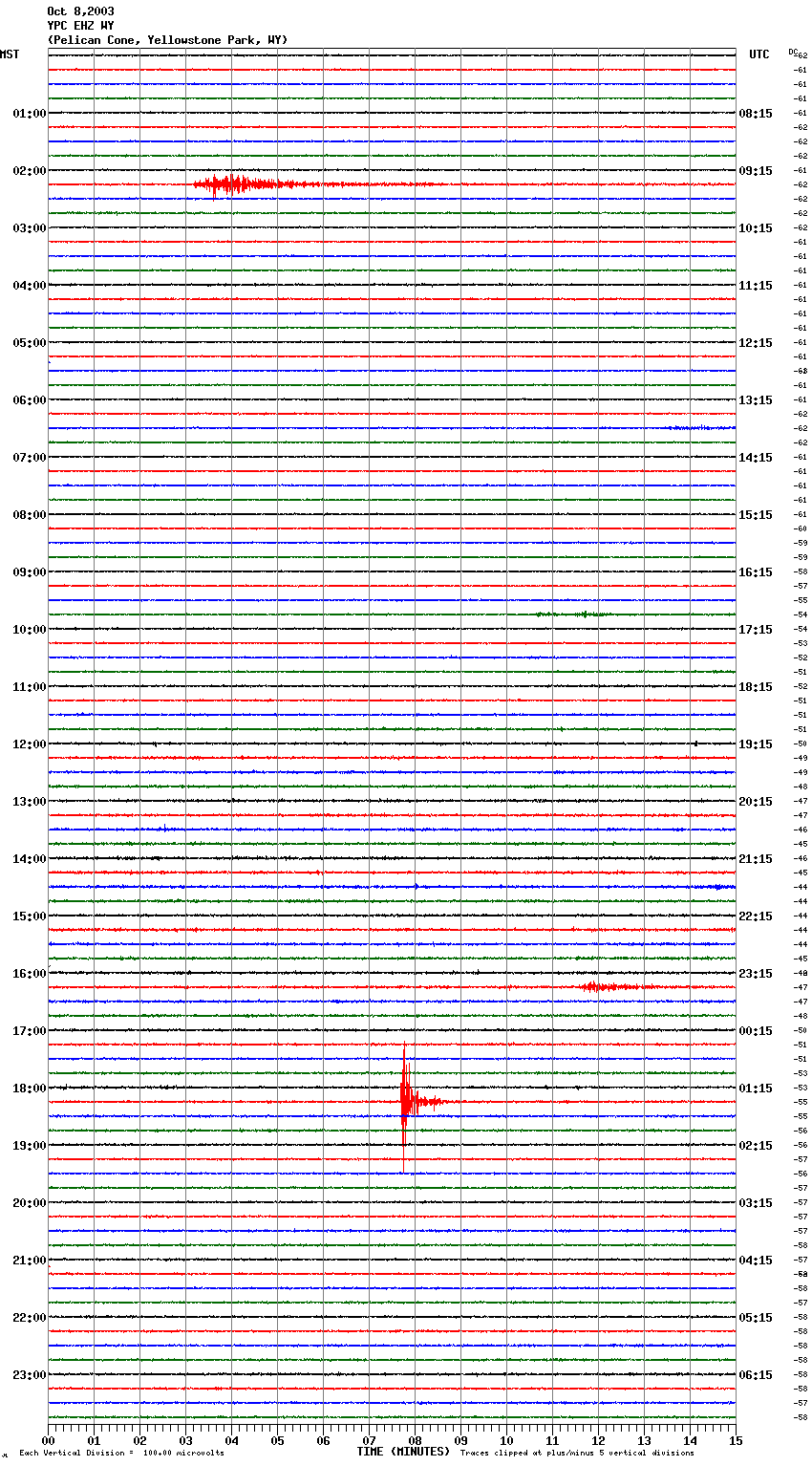The image size is (812, 1466).
Task: Click the MST time label "05:00"
Action: pyautogui.click(x=30, y=343)
